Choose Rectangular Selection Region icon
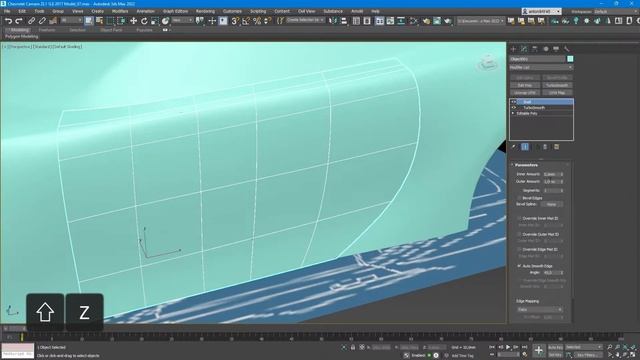 [x=110, y=21]
